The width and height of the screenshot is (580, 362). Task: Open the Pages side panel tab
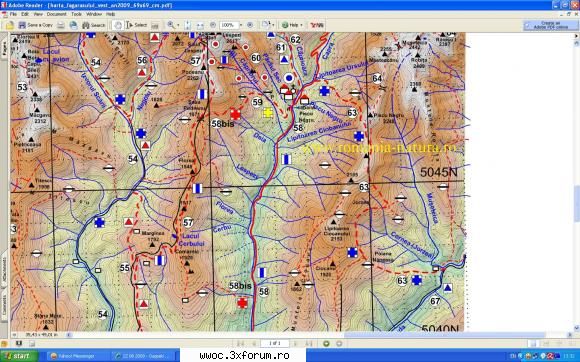[x=4, y=48]
